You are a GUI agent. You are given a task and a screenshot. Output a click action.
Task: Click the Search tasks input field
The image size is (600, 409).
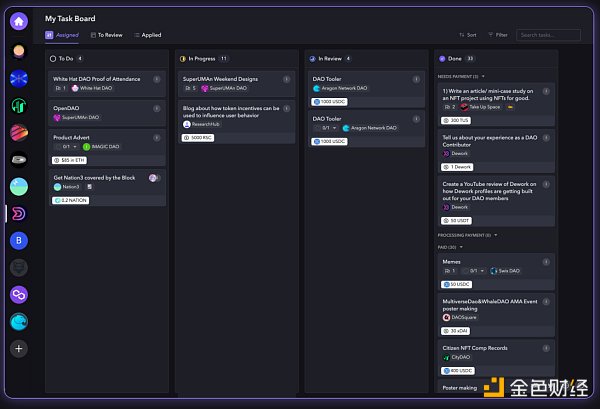(548, 35)
